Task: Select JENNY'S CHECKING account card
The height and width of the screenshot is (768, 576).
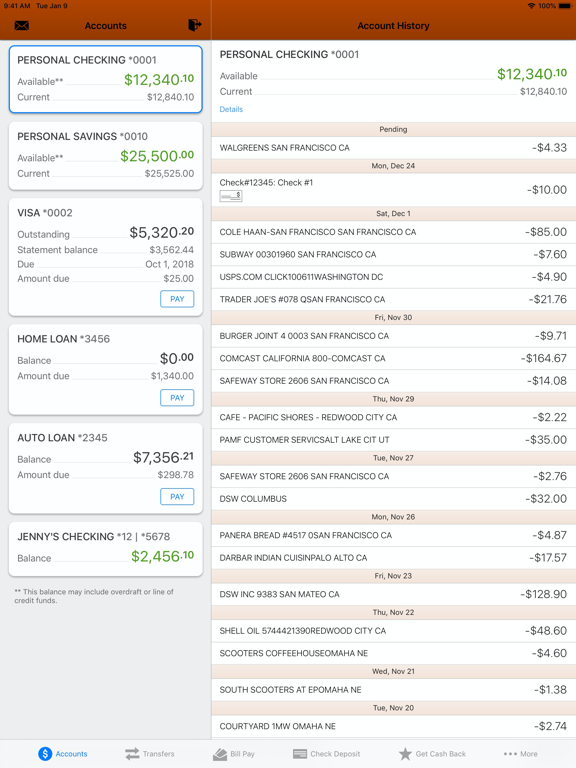Action: click(106, 550)
